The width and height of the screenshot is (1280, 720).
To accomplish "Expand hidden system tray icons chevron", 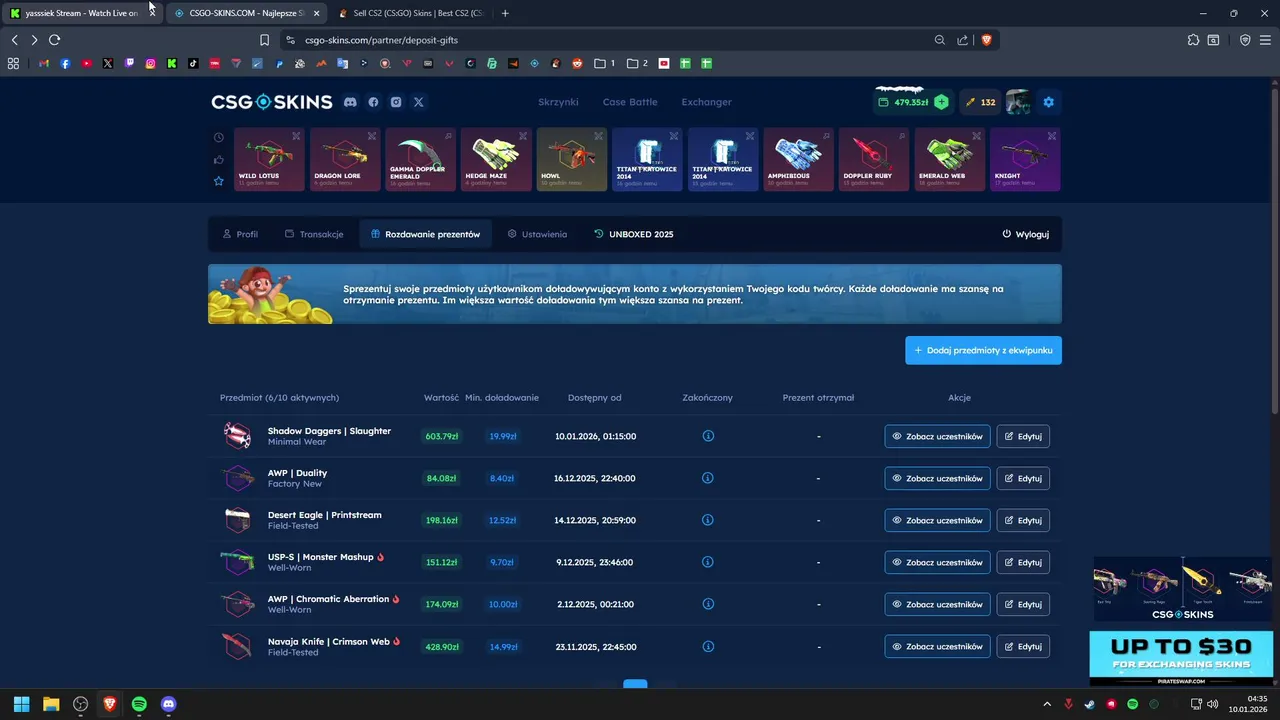I will point(1047,704).
